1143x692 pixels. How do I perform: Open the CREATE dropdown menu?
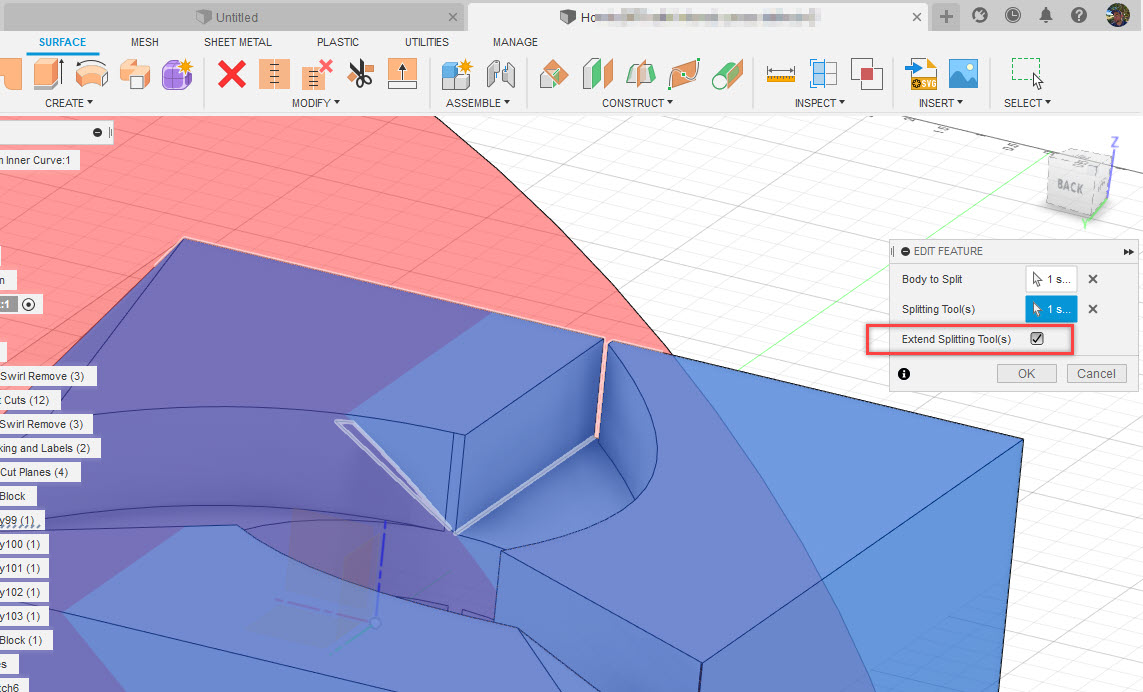(x=68, y=103)
